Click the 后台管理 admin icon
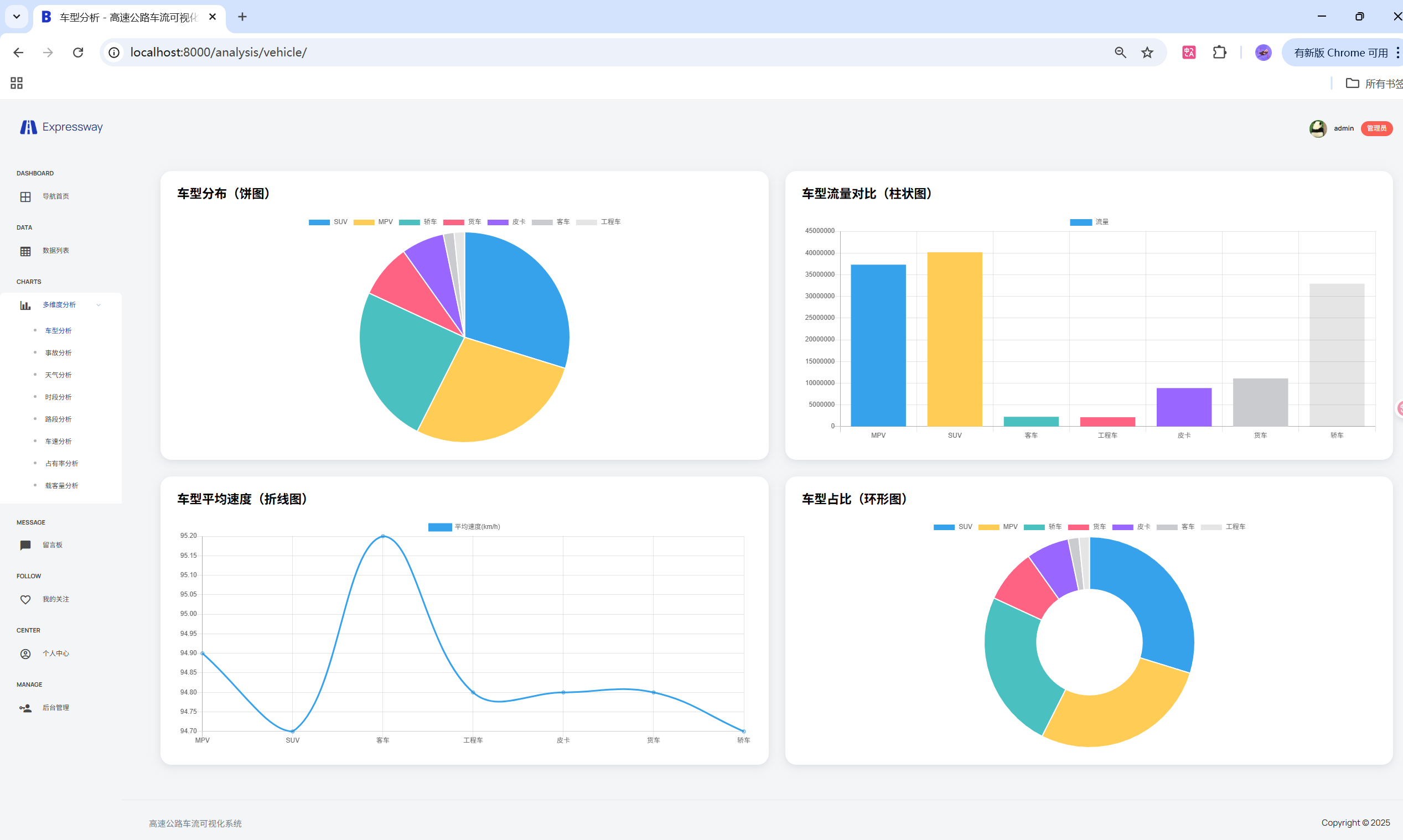This screenshot has height=840, width=1403. coord(25,708)
